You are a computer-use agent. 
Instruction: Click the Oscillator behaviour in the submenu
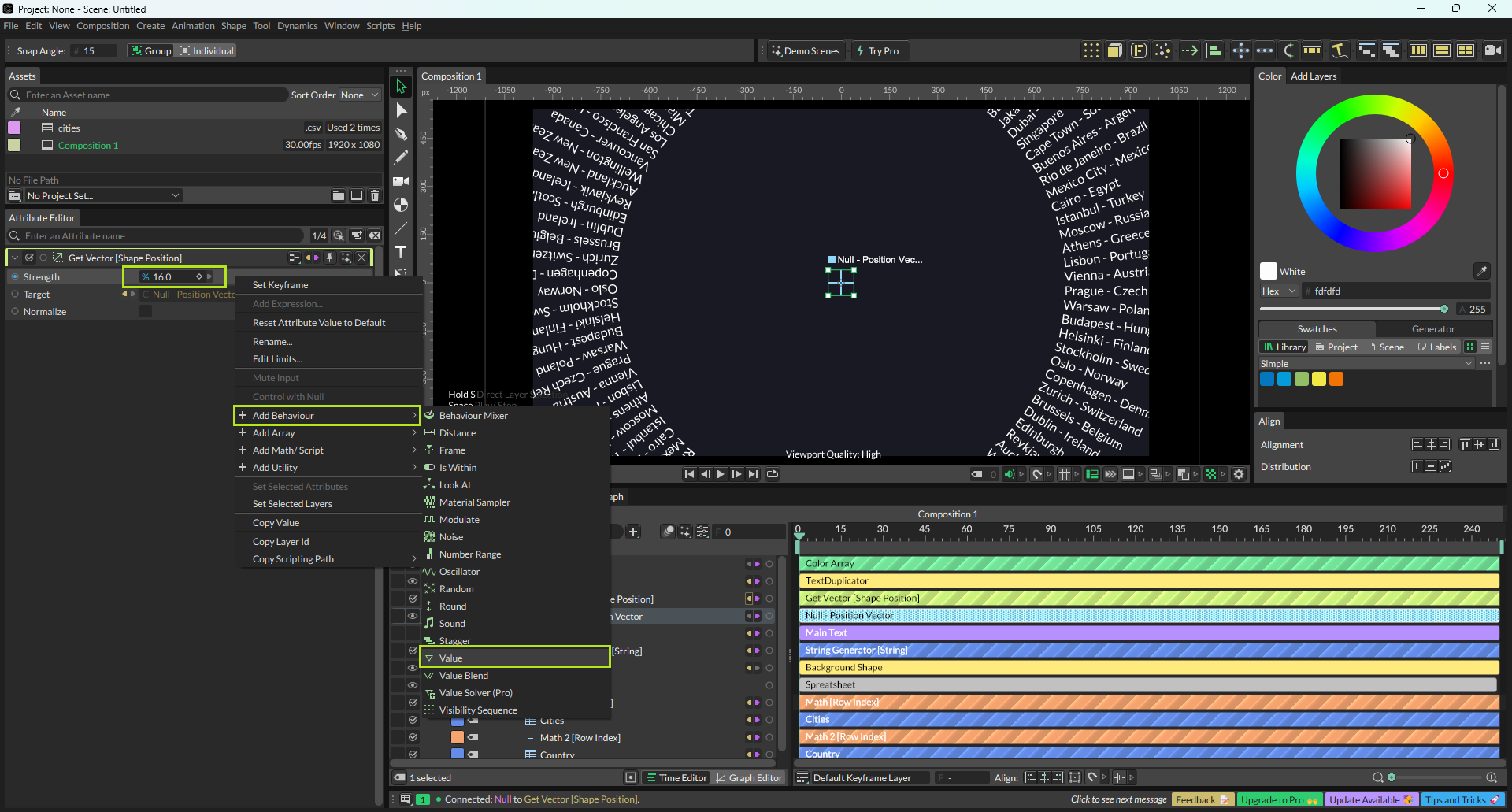(459, 572)
